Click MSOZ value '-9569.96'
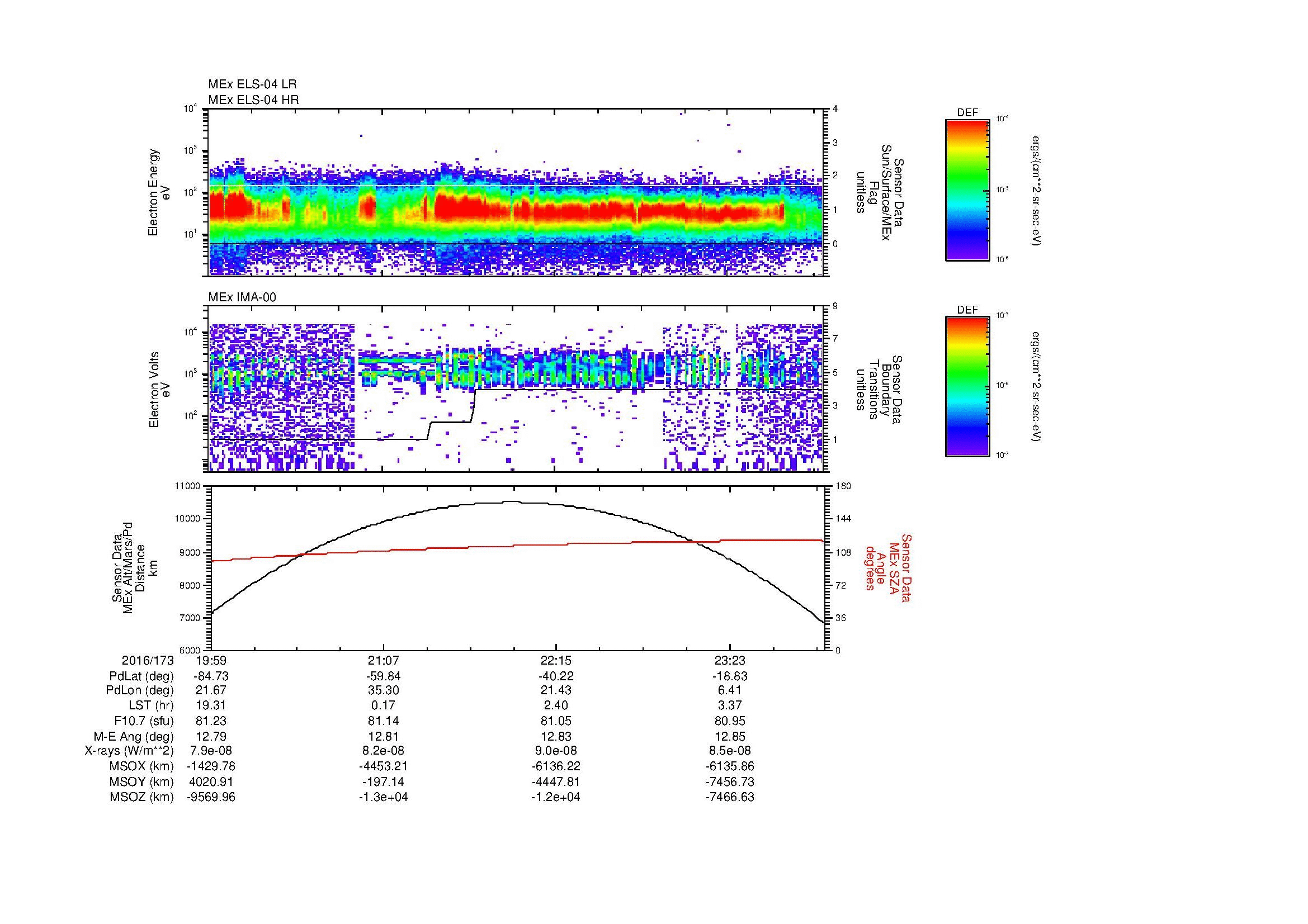This screenshot has width=1308, height=924. (x=211, y=797)
